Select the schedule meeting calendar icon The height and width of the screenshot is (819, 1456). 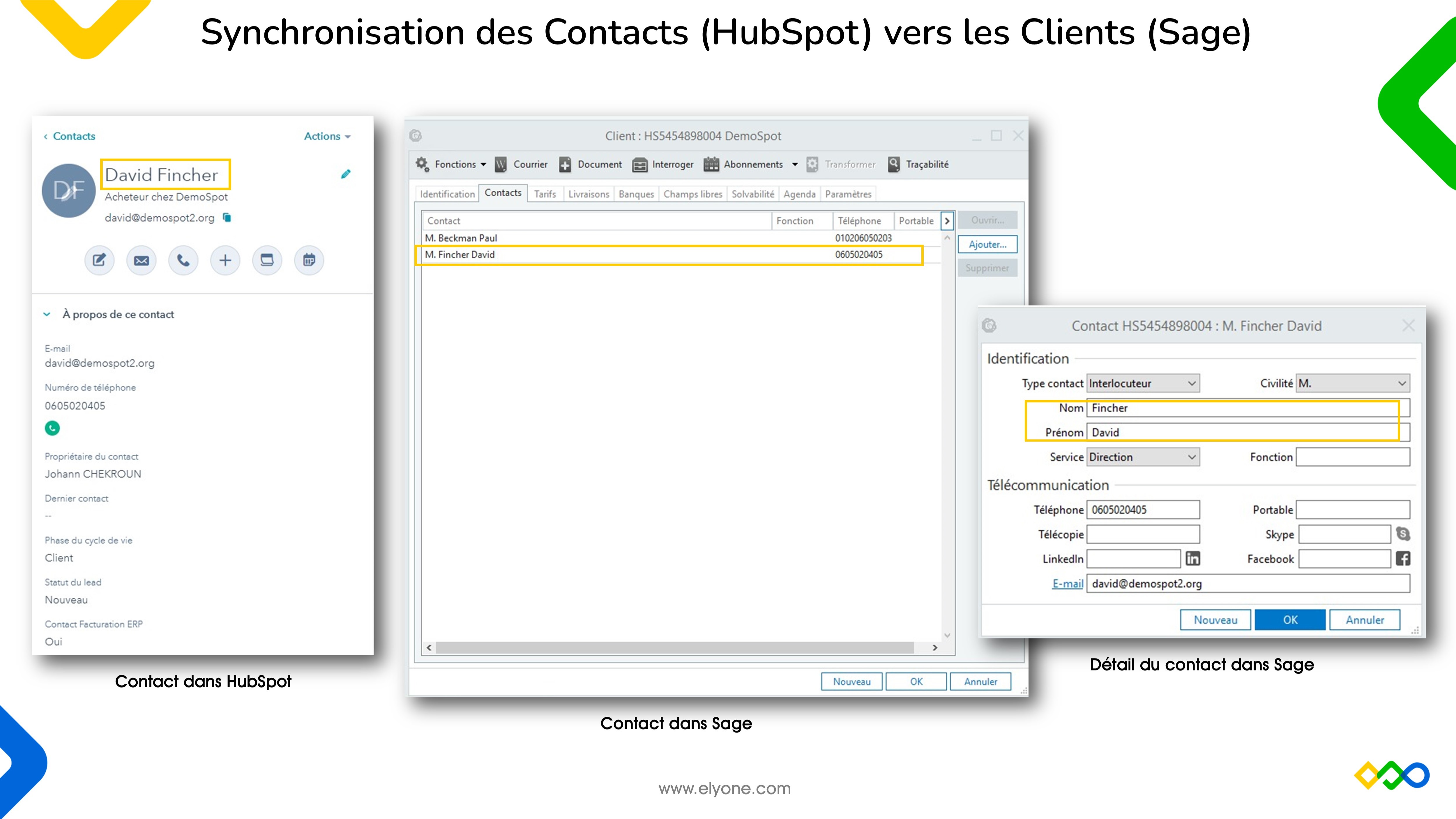[309, 261]
